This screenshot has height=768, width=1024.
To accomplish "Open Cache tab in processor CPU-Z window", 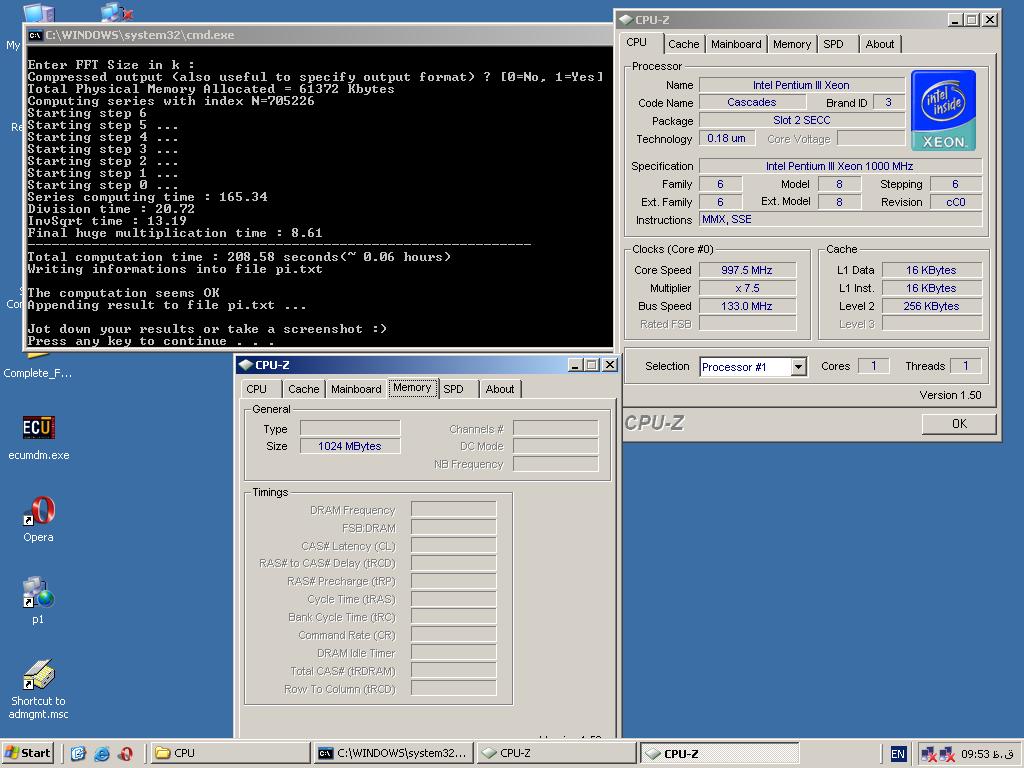I will point(683,44).
